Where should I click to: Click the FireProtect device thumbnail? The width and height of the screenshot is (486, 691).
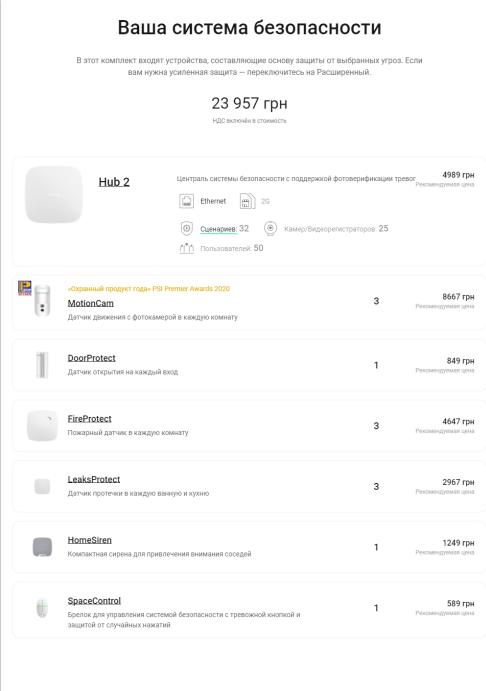42,426
